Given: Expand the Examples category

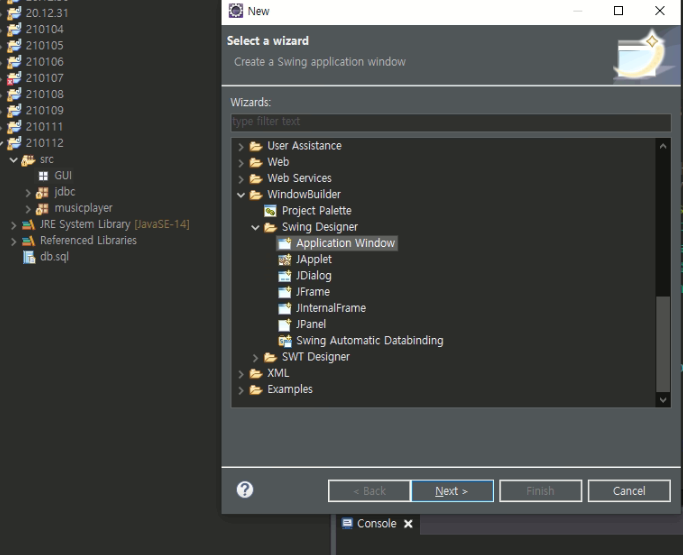Looking at the screenshot, I should (x=241, y=390).
